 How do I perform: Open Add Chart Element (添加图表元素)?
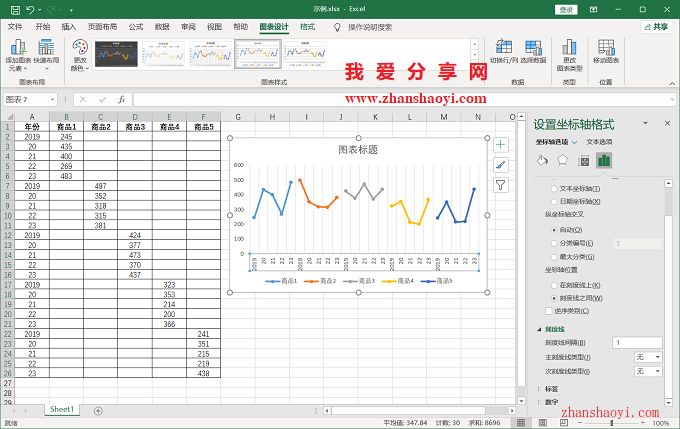[18, 55]
